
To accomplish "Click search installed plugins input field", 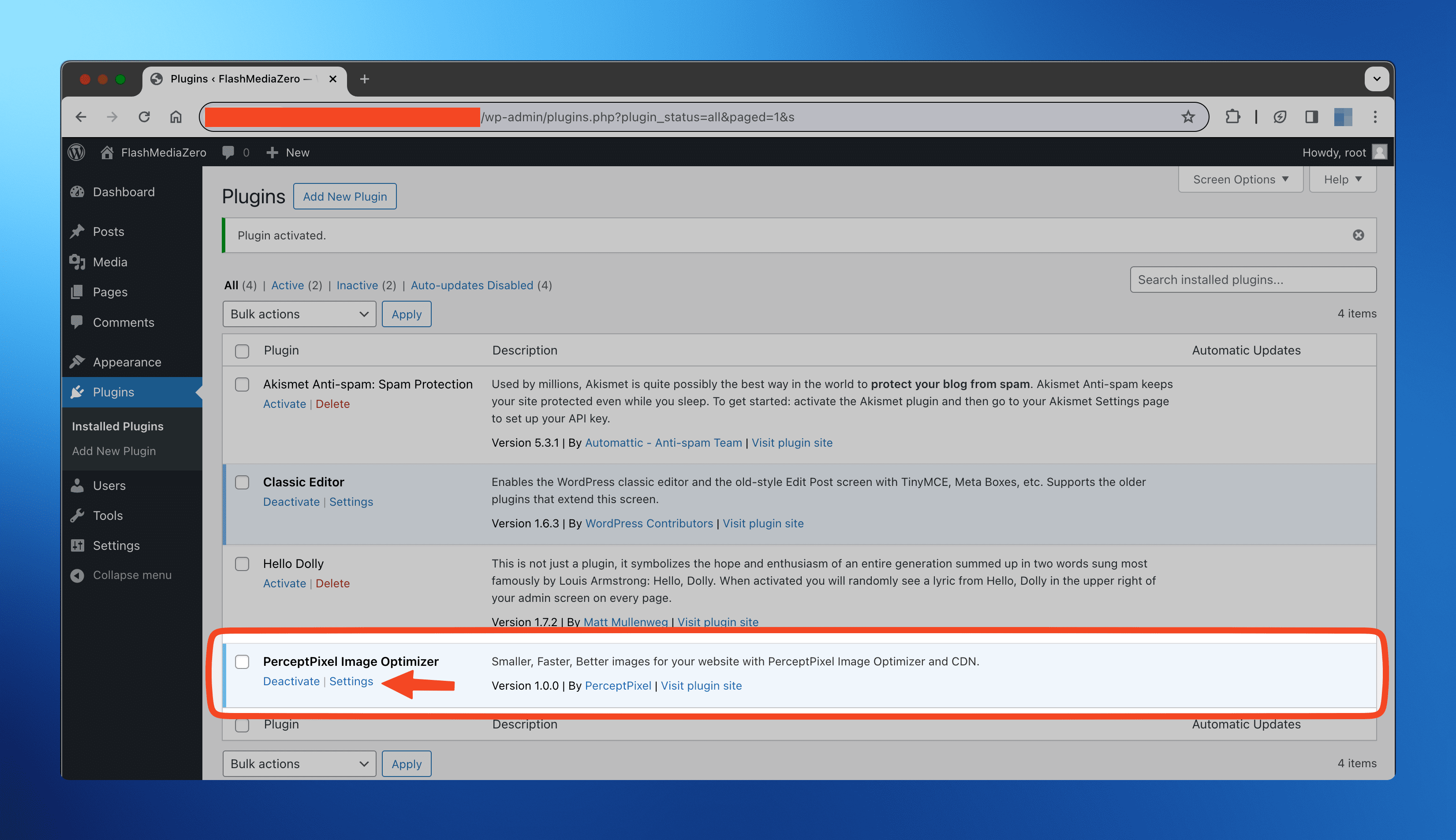I will tap(1253, 279).
